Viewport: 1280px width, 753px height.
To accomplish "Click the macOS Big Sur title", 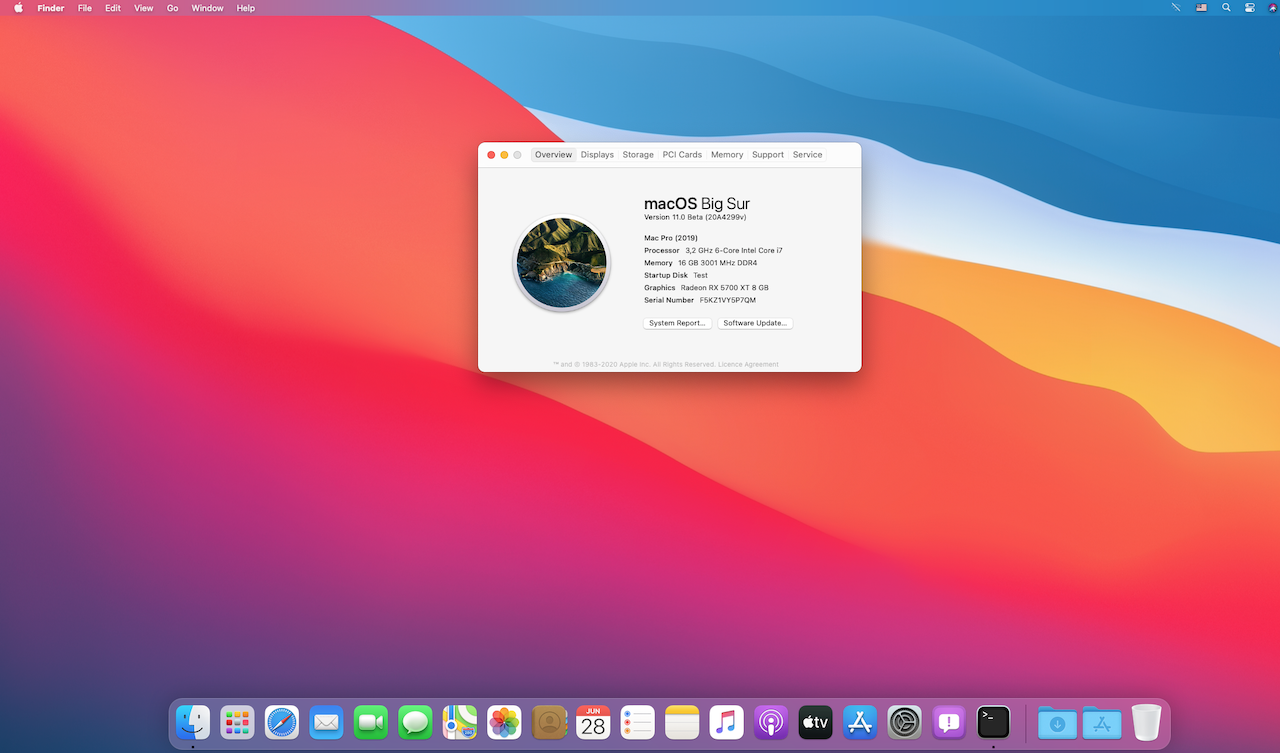I will (x=697, y=204).
